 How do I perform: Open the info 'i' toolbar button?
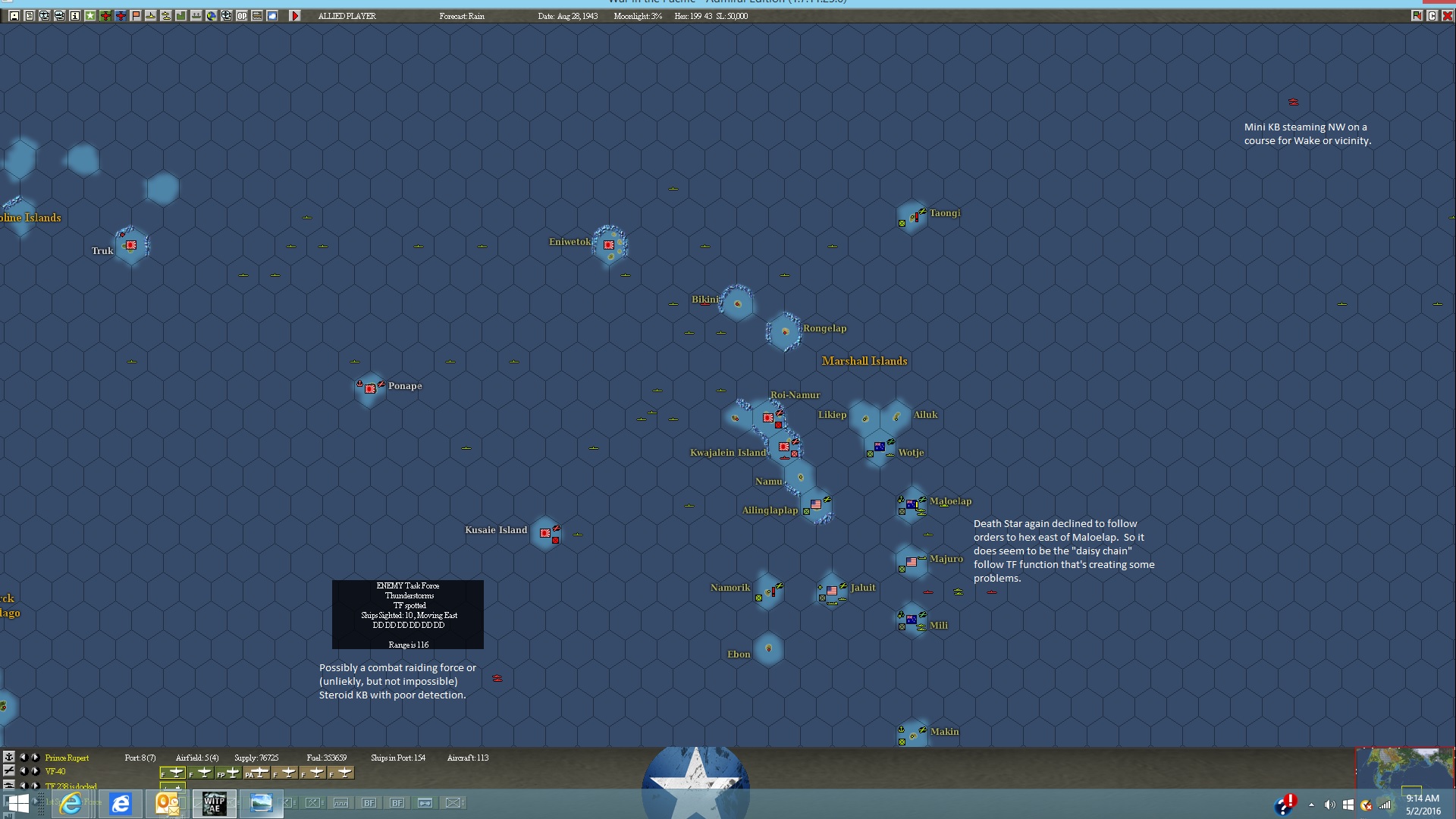[75, 16]
